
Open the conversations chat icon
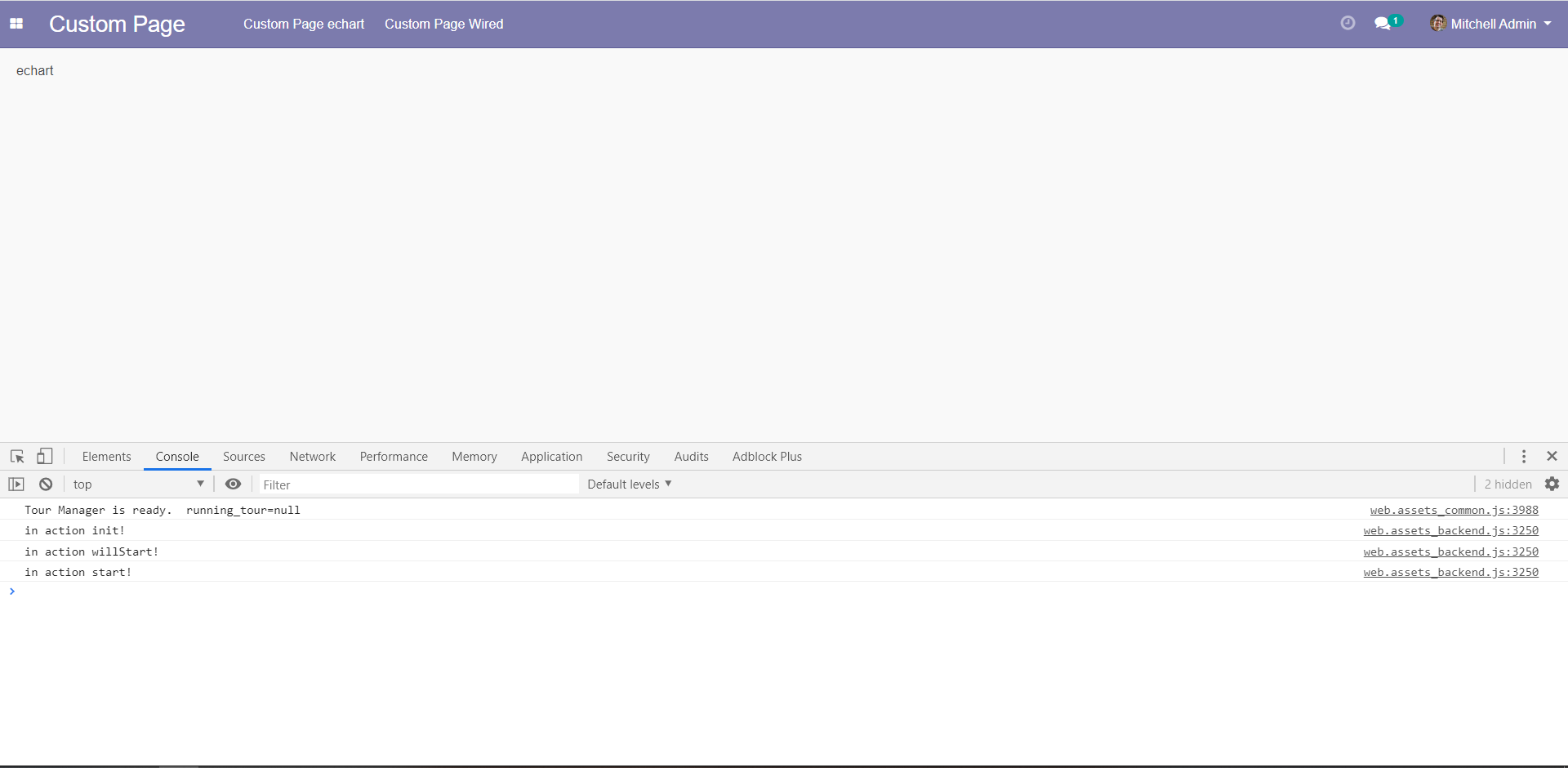(1382, 24)
